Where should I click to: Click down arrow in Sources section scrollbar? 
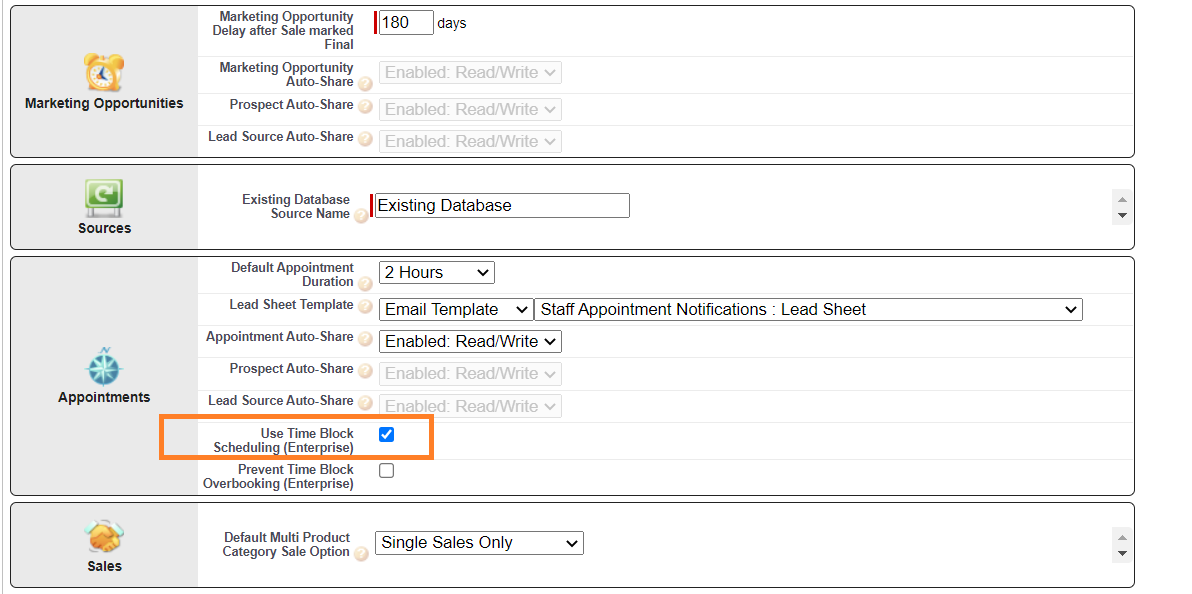click(x=1122, y=216)
